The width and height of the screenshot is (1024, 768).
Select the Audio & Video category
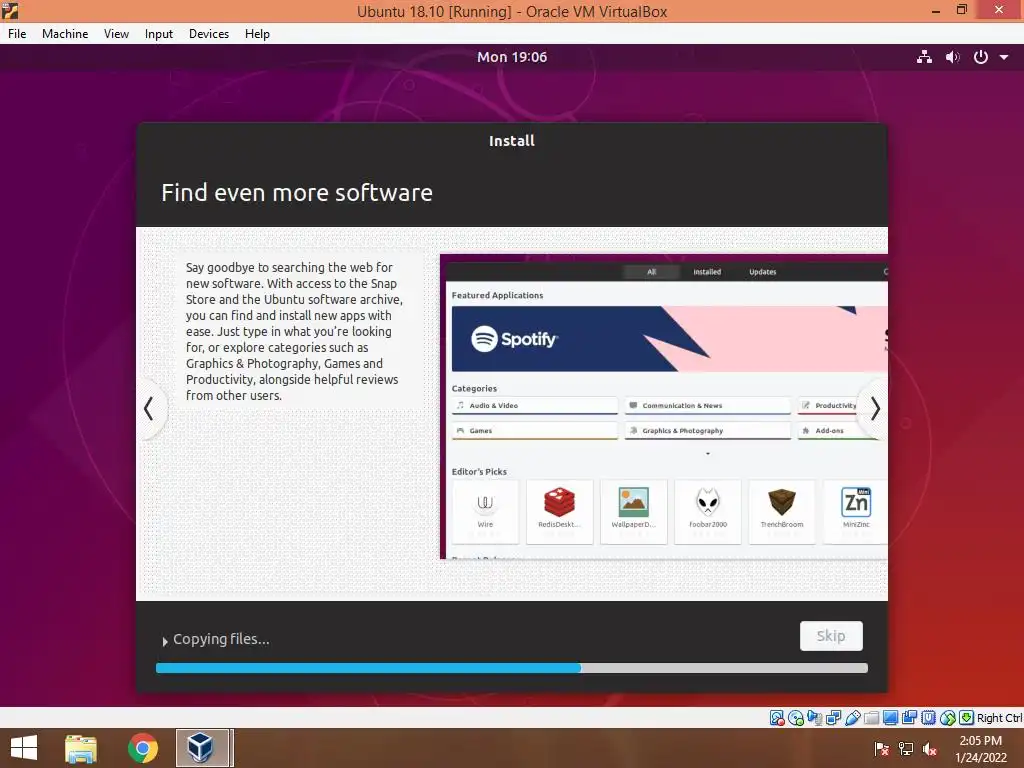tap(535, 406)
